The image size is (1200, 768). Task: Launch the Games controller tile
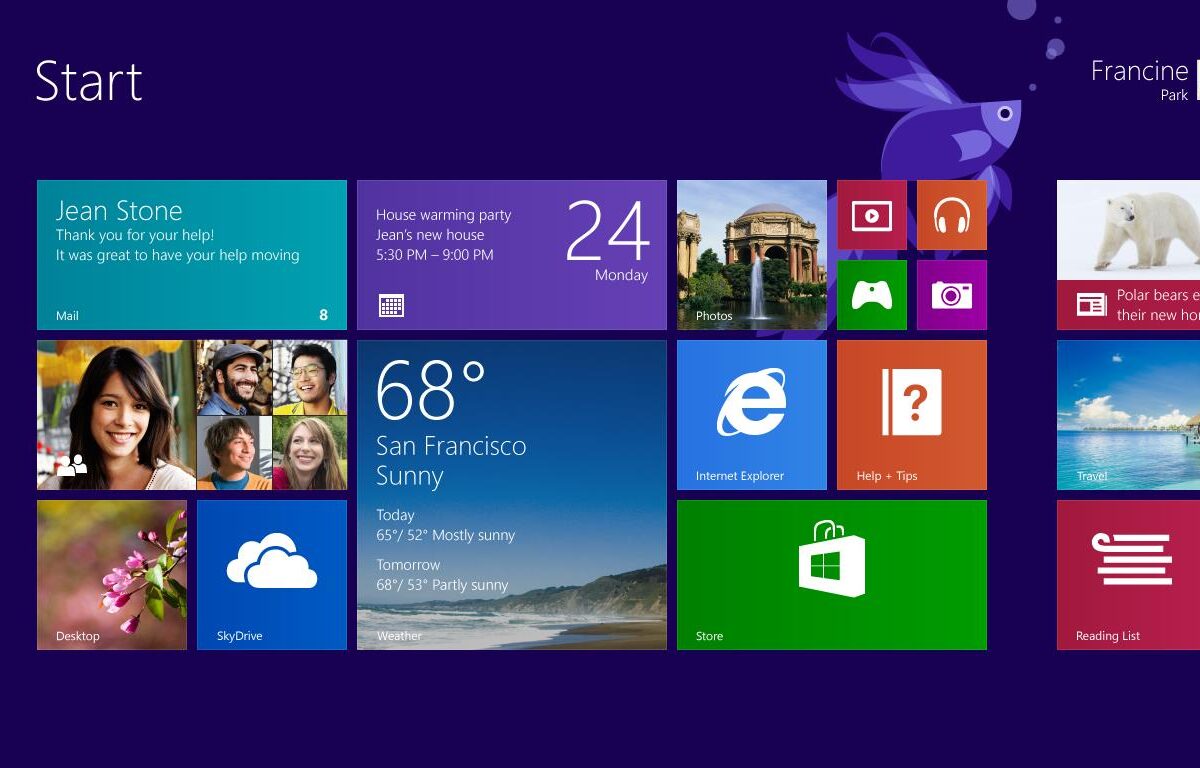pos(871,295)
